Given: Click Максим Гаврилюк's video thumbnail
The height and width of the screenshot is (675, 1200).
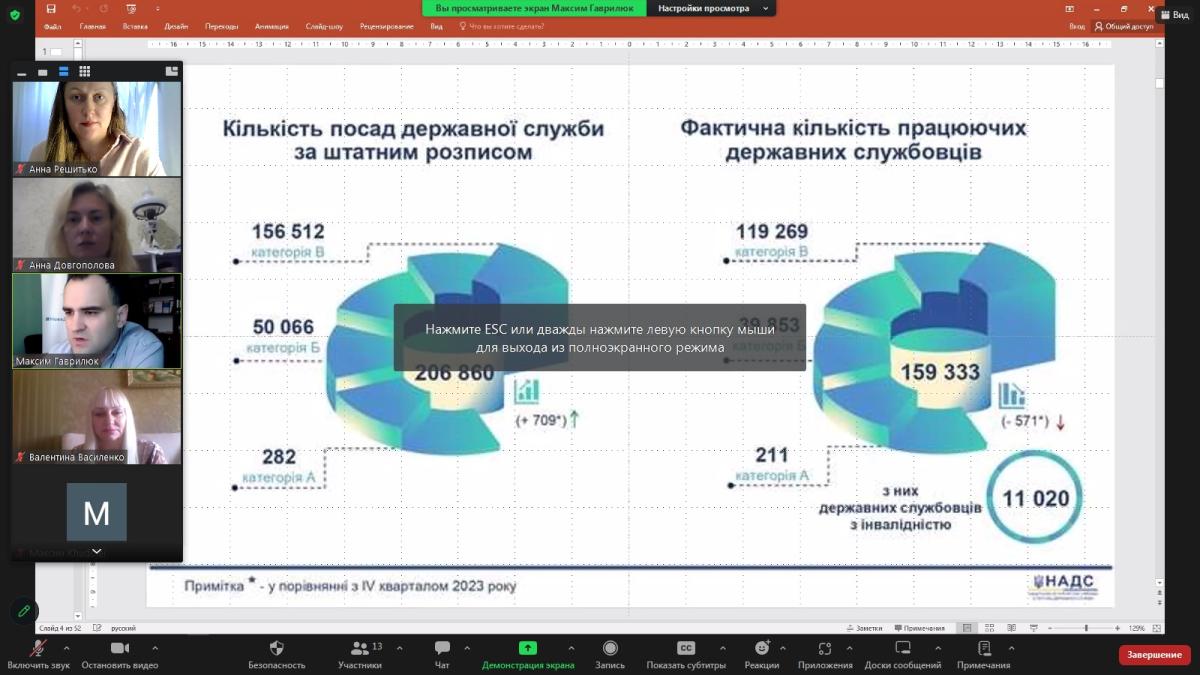Looking at the screenshot, I should point(97,321).
